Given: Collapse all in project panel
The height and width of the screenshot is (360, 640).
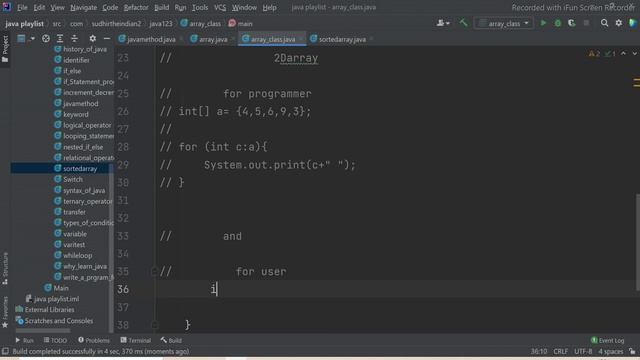Looking at the screenshot, I should [x=74, y=38].
